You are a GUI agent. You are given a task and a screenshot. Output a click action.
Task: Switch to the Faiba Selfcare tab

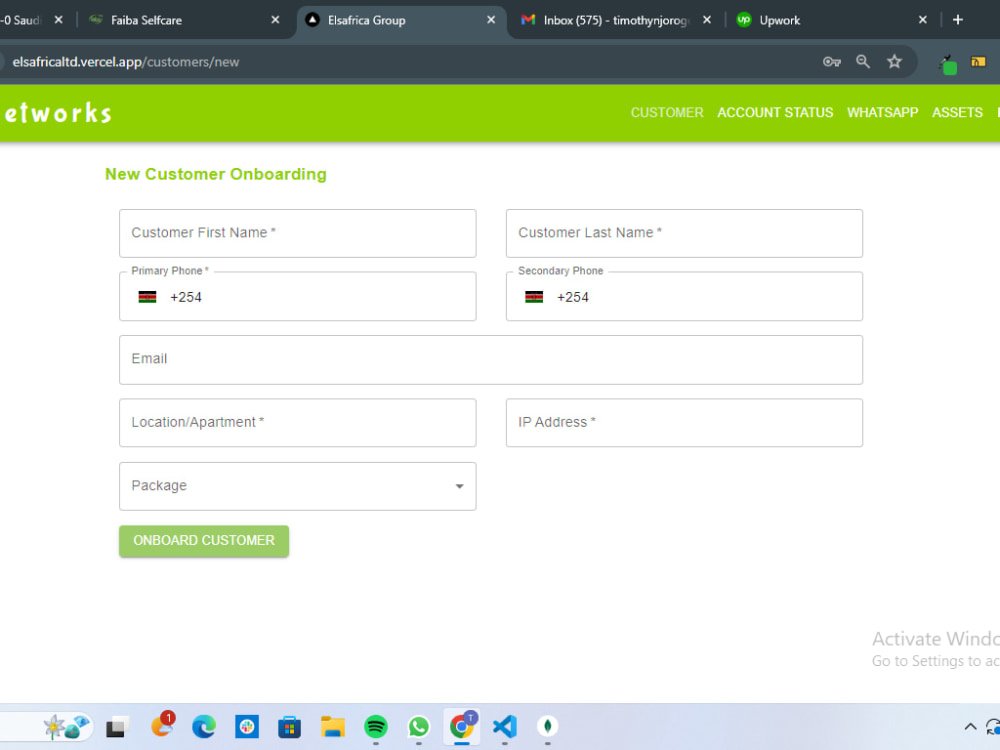coord(184,20)
